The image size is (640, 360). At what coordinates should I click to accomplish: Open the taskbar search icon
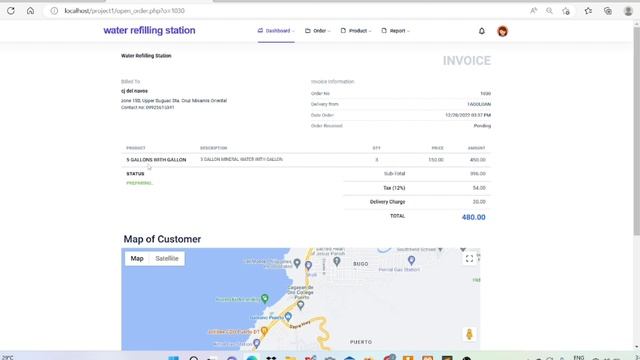pyautogui.click(x=194, y=358)
